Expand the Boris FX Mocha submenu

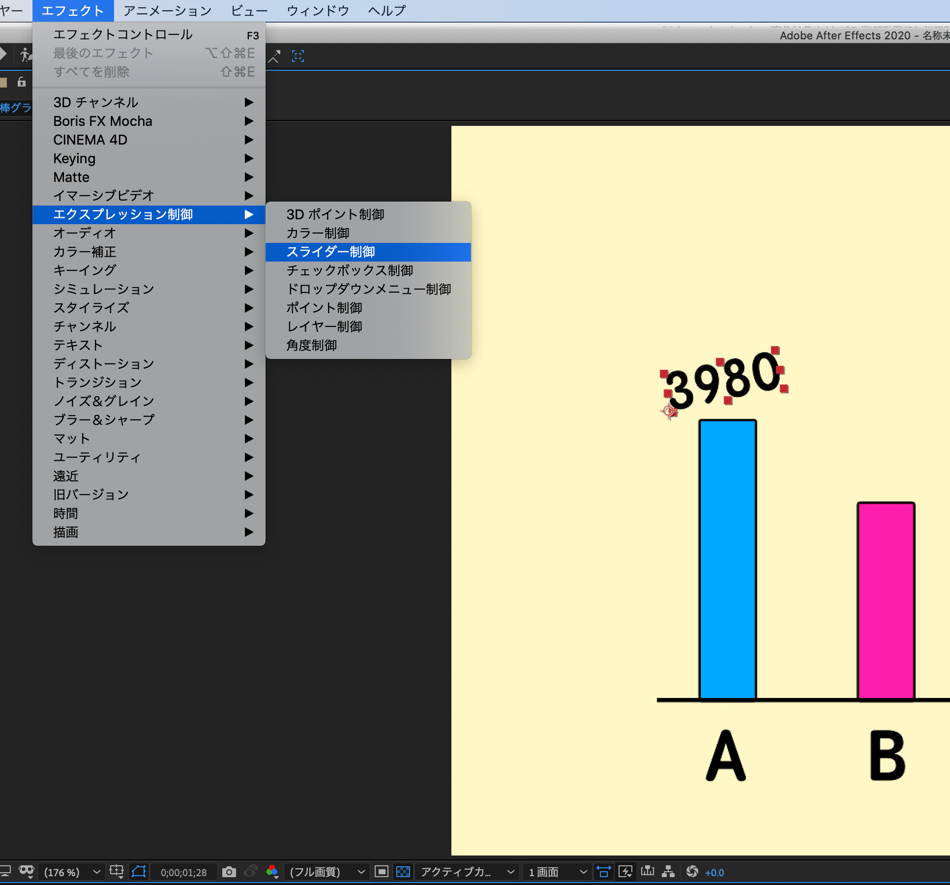coord(149,121)
